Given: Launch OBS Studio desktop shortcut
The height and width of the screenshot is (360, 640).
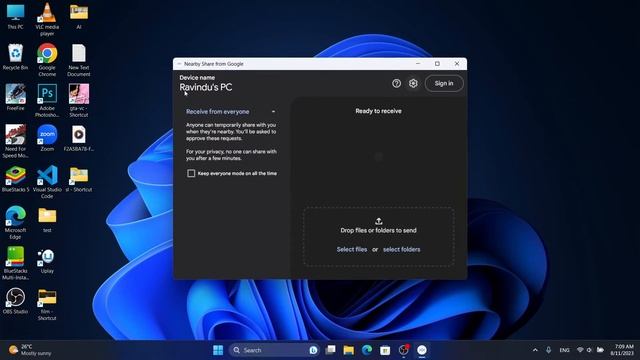Looking at the screenshot, I should [x=16, y=301].
